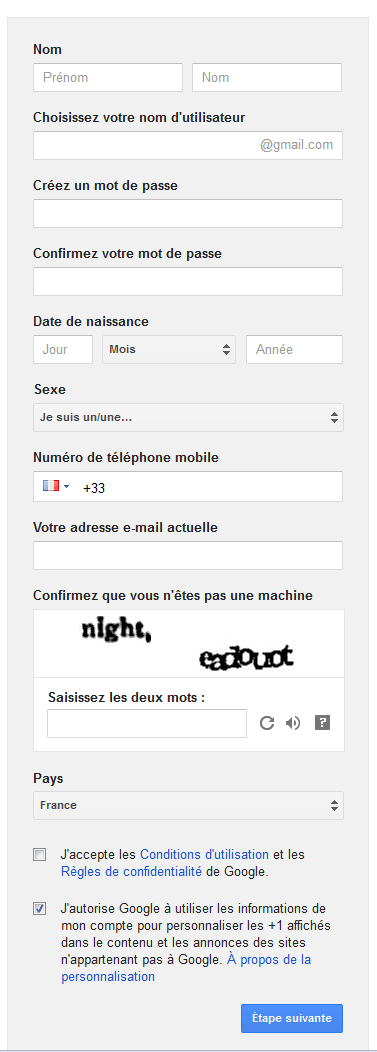This screenshot has height=1052, width=377.
Task: Click the French flag country code selector
Action: [x=56, y=487]
